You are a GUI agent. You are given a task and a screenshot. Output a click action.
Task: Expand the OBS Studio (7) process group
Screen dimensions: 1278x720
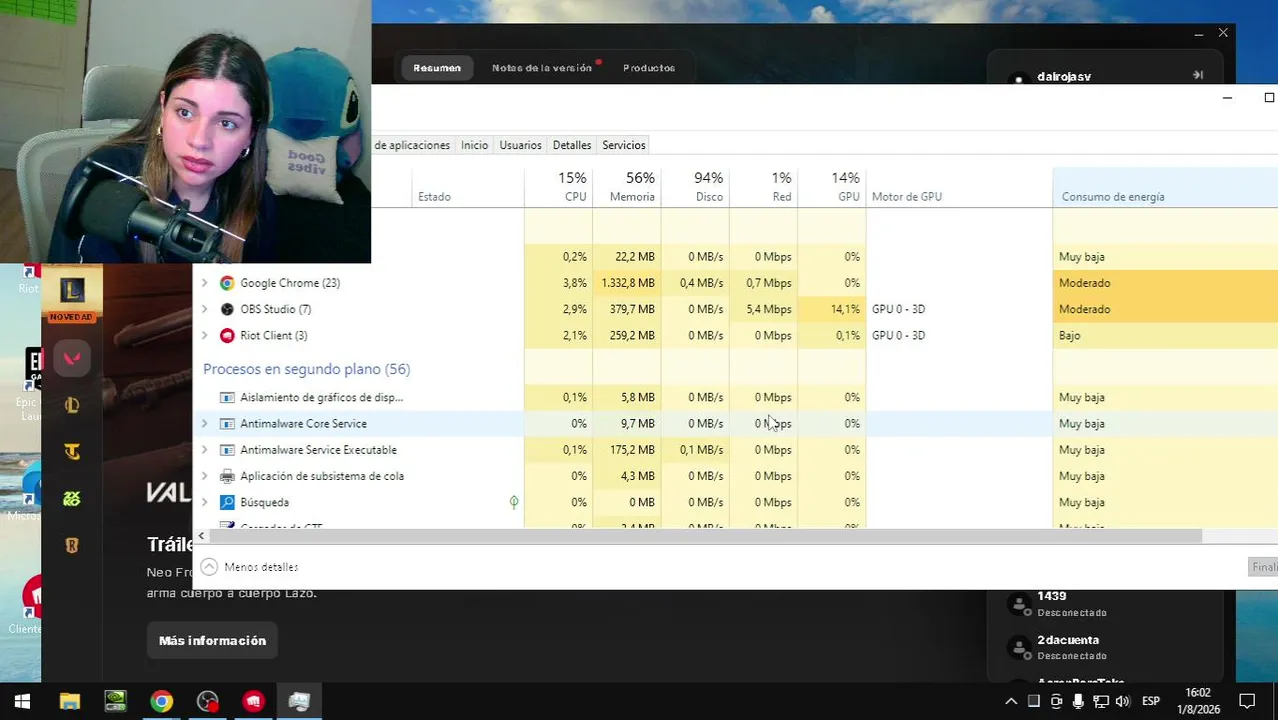(205, 309)
